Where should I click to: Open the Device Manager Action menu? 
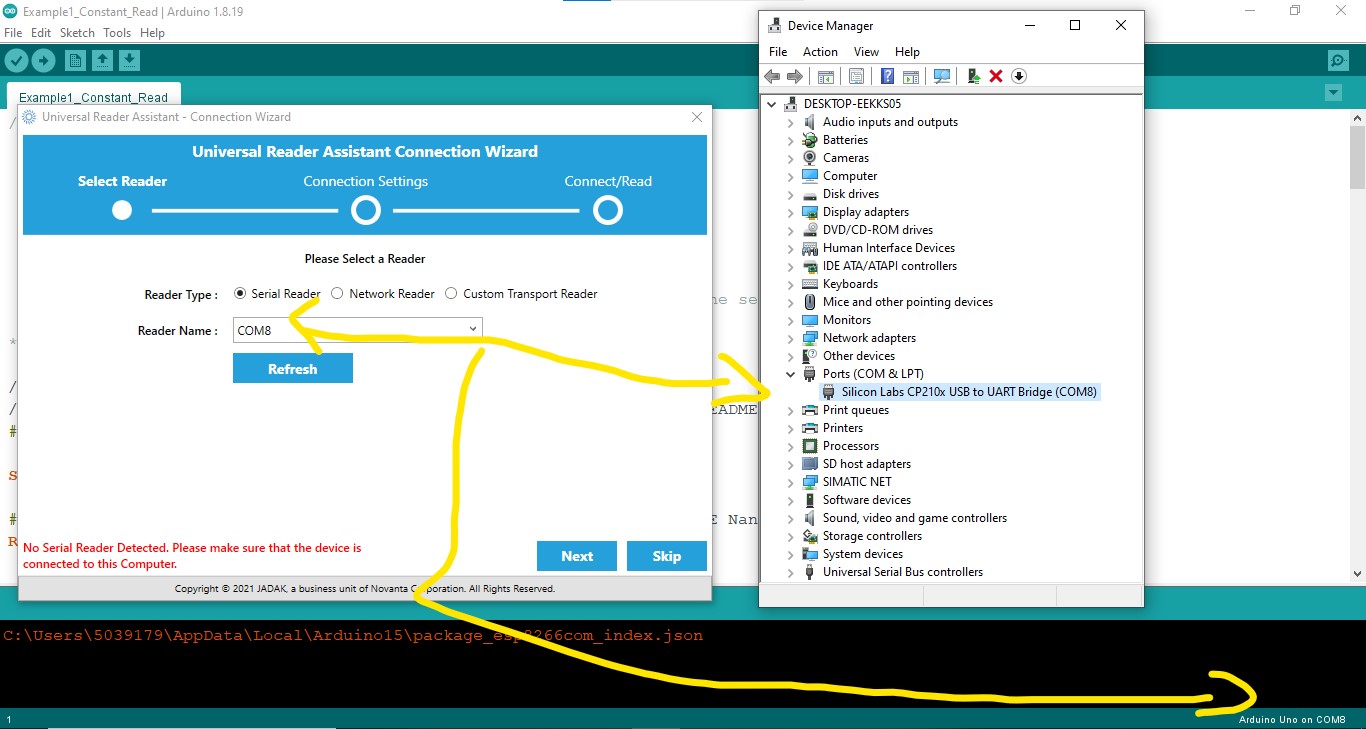click(820, 52)
